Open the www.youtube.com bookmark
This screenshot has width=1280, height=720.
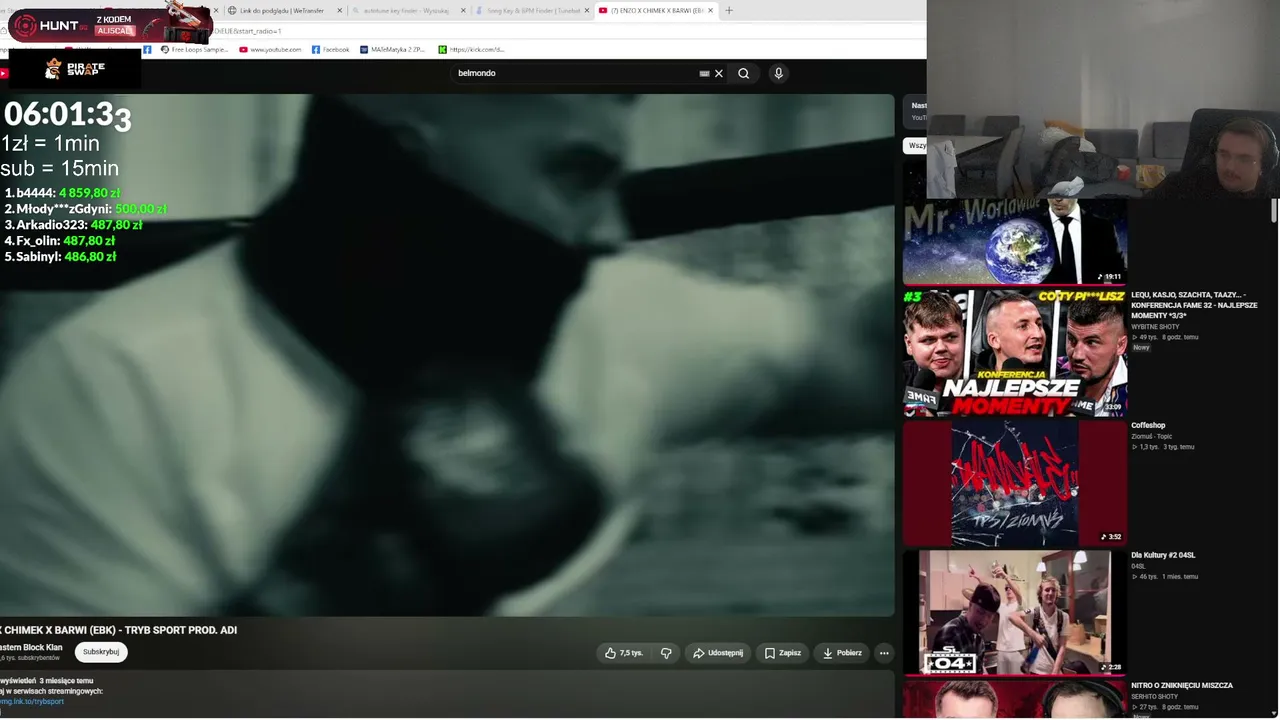coord(270,49)
